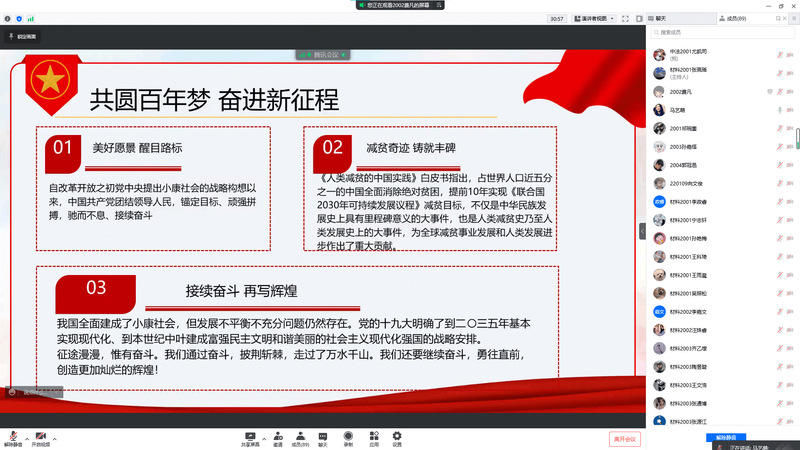Click the blue unmute button under member list
Screen dimensions: 800x450
724,438
